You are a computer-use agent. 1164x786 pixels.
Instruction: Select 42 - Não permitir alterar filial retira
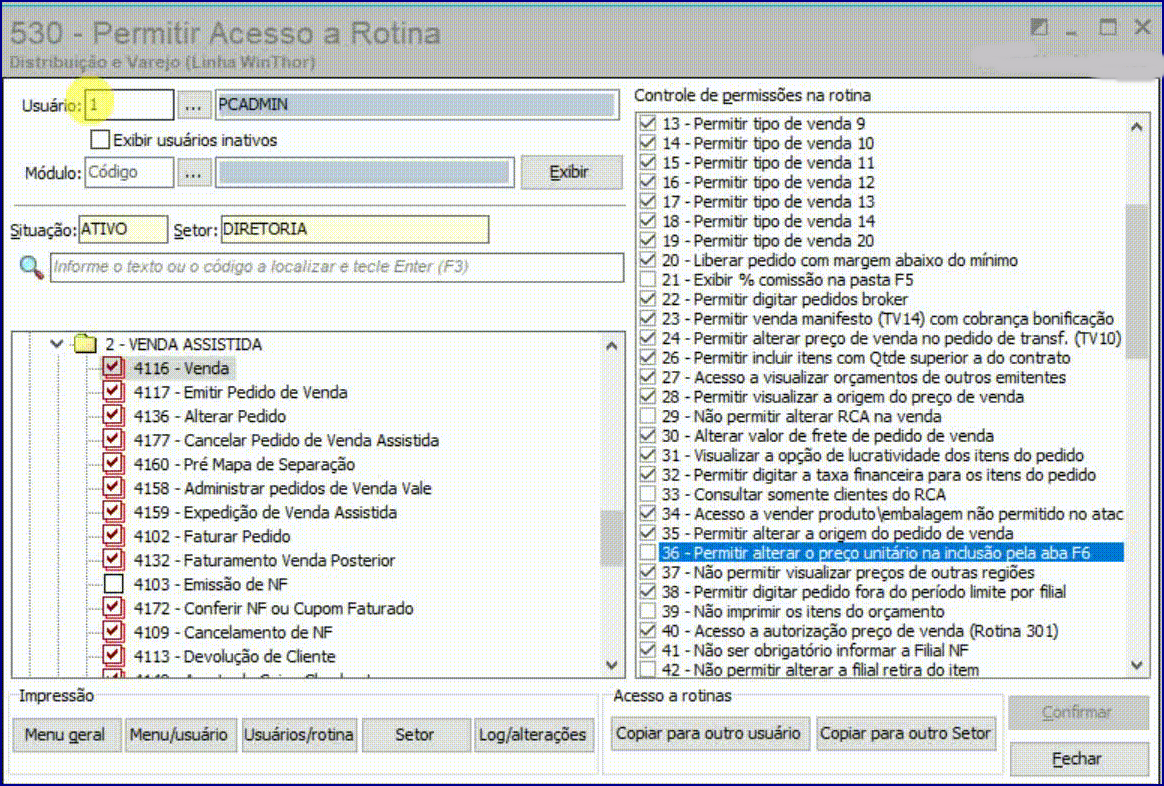[x=820, y=670]
